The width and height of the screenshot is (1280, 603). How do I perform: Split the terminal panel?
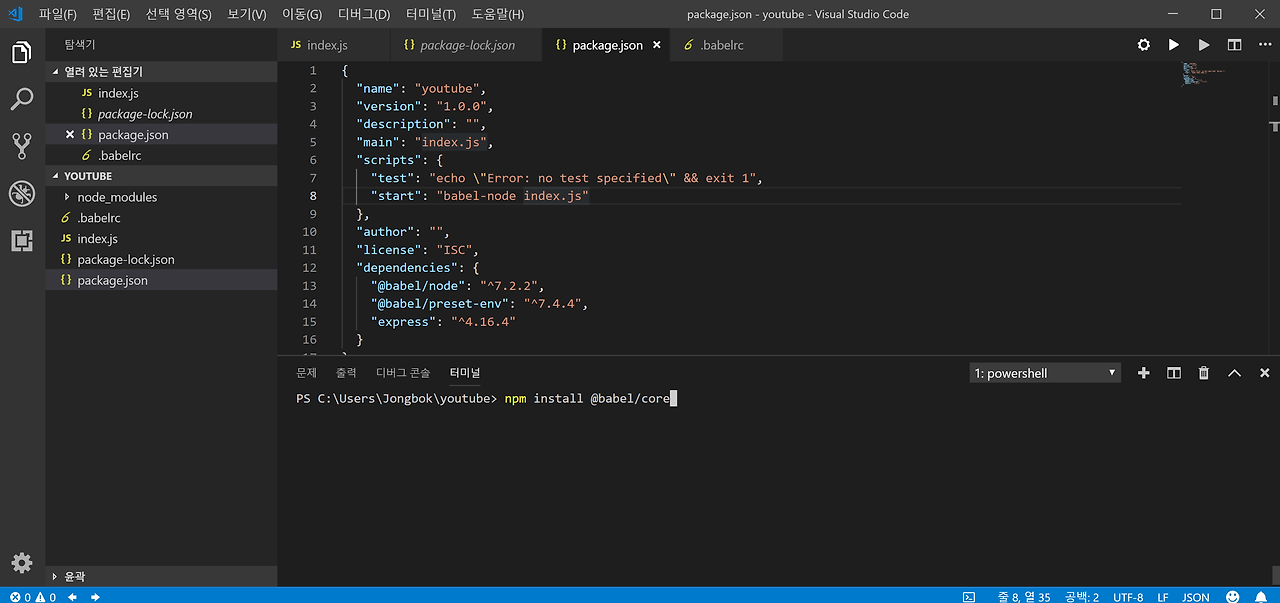pos(1174,373)
